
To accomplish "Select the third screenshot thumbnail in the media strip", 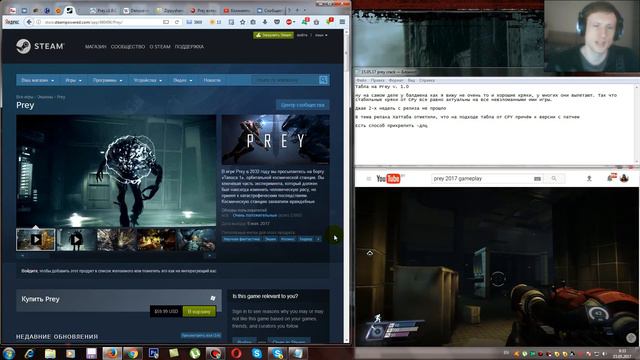I will tap(116, 239).
